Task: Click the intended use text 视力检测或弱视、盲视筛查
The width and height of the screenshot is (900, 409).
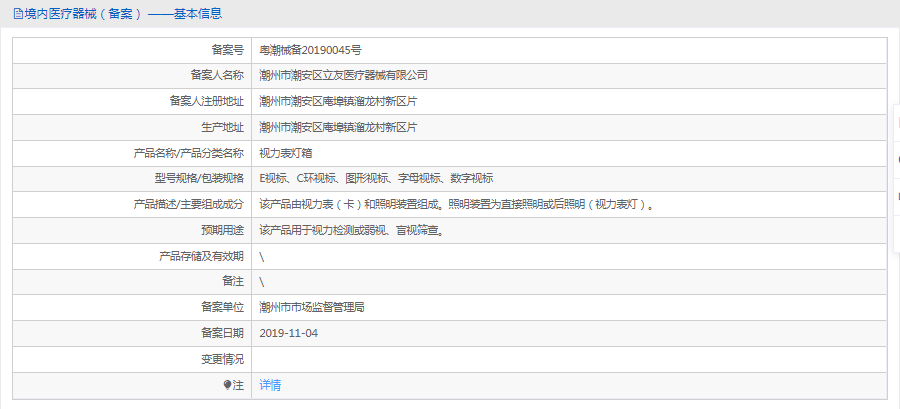Action: click(x=350, y=231)
